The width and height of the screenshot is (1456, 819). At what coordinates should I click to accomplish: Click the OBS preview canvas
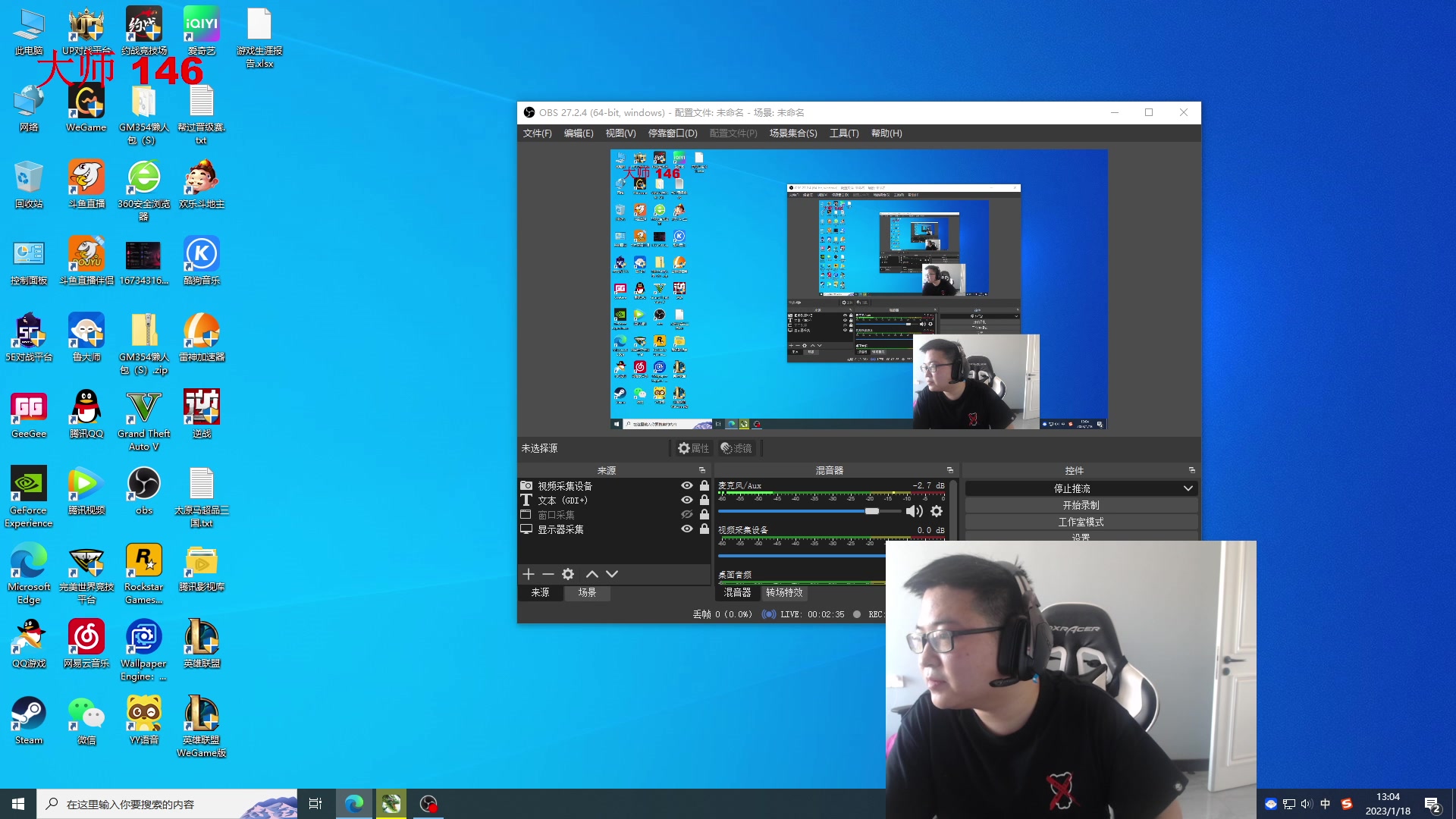tap(858, 290)
